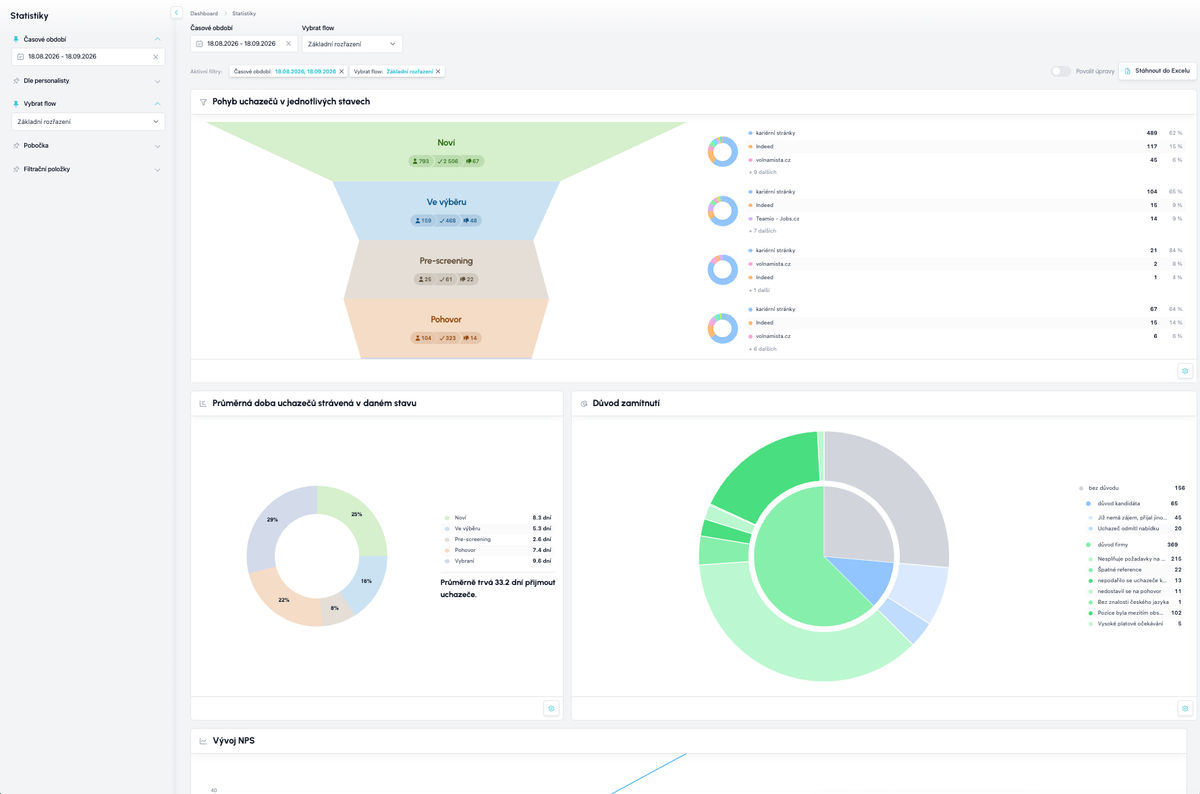Click the gear icon in Důvod zamítnutí panel
Screen dimensions: 1200x794
coord(1185,708)
